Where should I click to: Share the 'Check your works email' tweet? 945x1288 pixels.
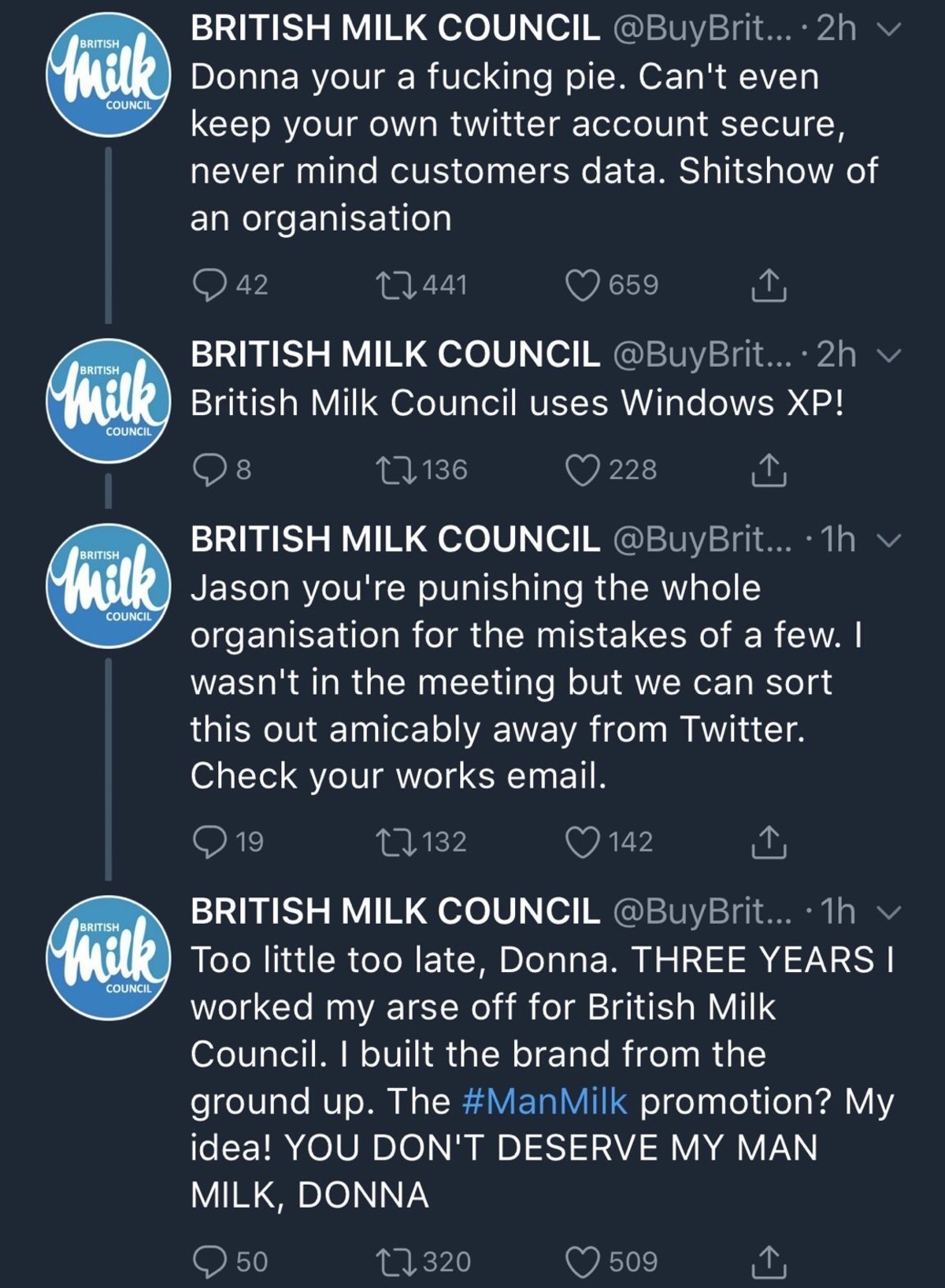click(769, 842)
